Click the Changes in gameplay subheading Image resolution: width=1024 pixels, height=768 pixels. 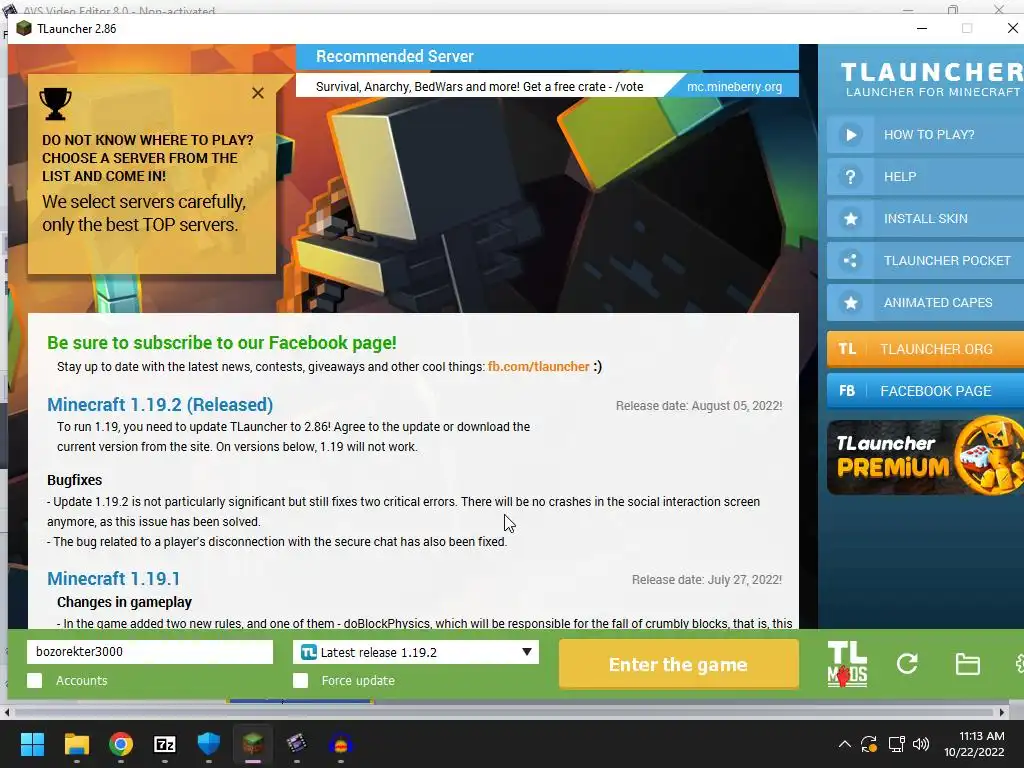point(124,602)
